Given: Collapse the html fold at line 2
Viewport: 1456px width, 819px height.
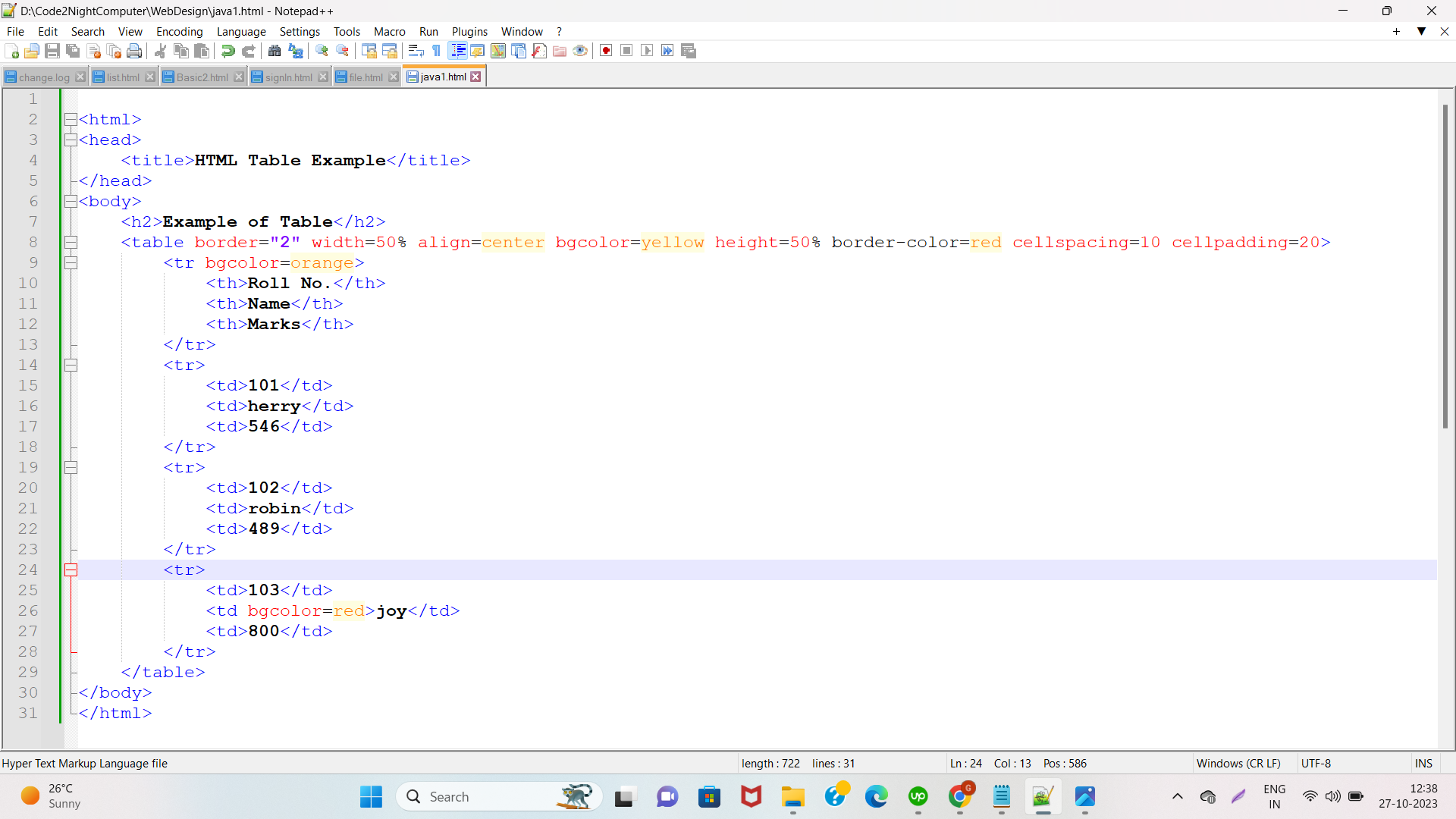Looking at the screenshot, I should click(x=71, y=119).
